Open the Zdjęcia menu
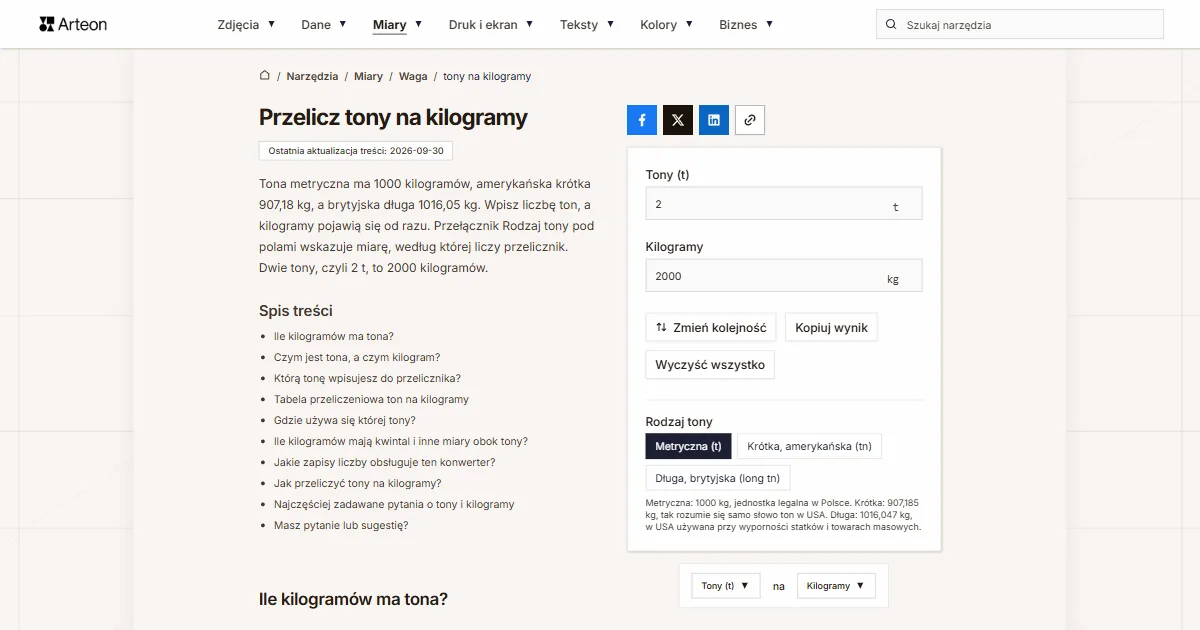The width and height of the screenshot is (1200, 630). [x=246, y=25]
